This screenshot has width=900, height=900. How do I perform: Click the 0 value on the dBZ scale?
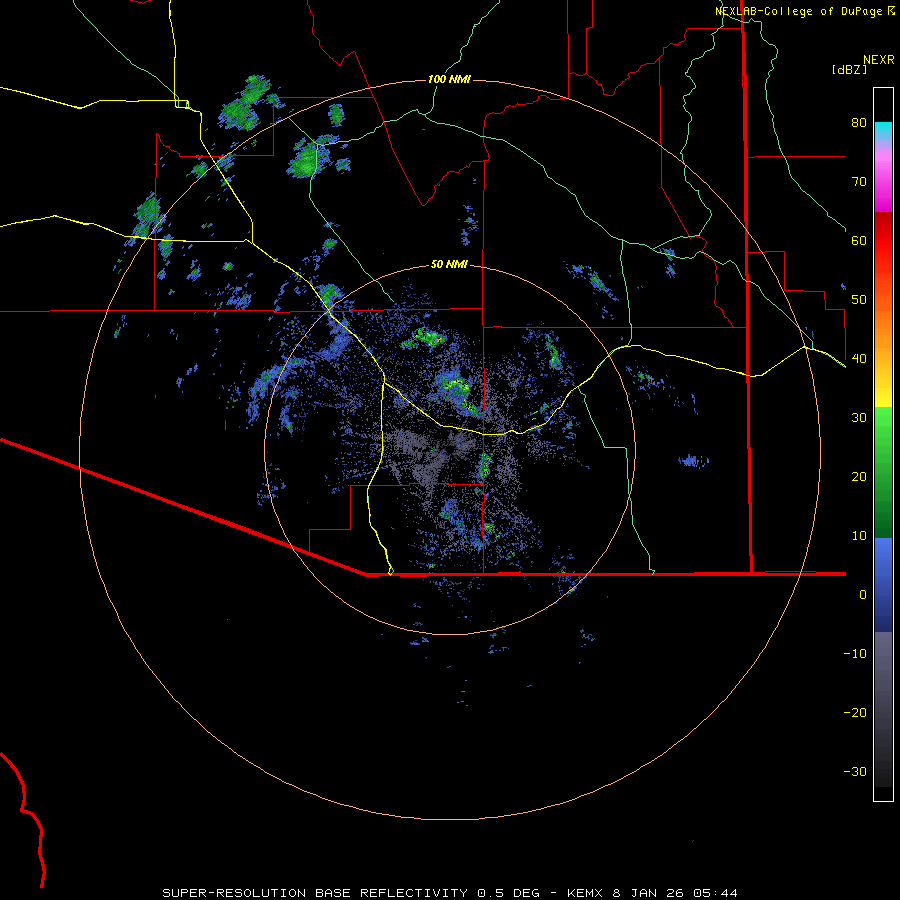coord(863,595)
